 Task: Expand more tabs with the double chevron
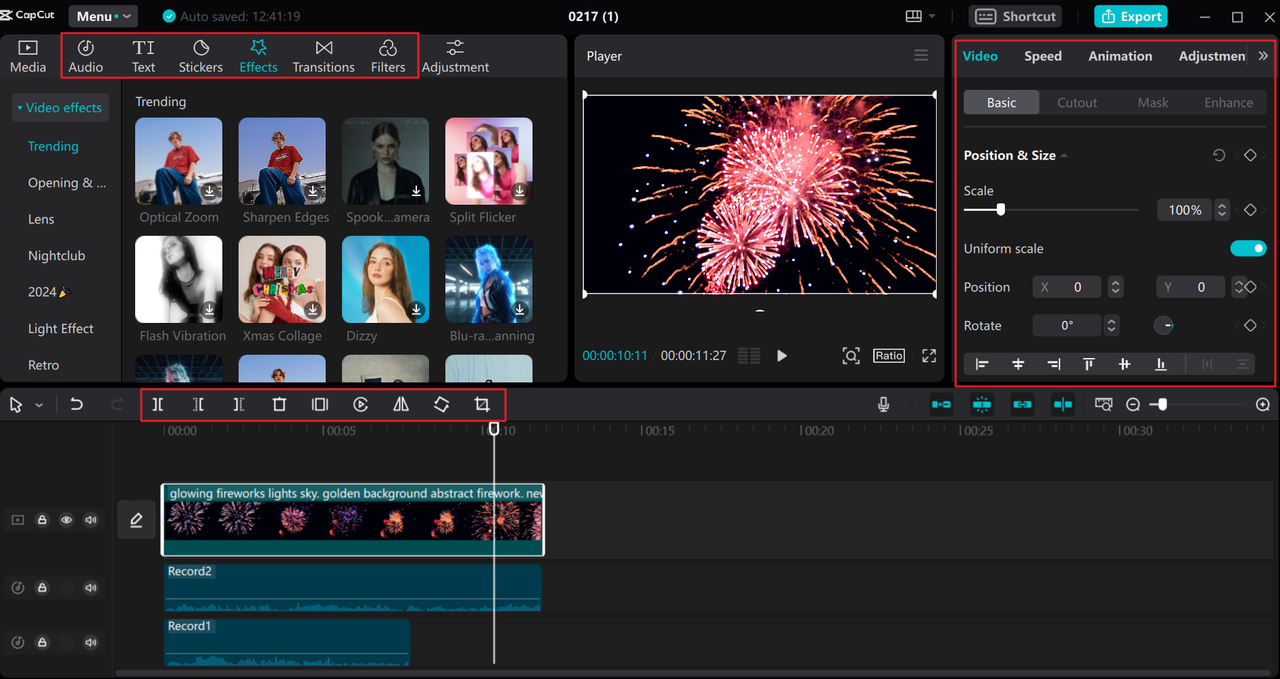pyautogui.click(x=1263, y=56)
